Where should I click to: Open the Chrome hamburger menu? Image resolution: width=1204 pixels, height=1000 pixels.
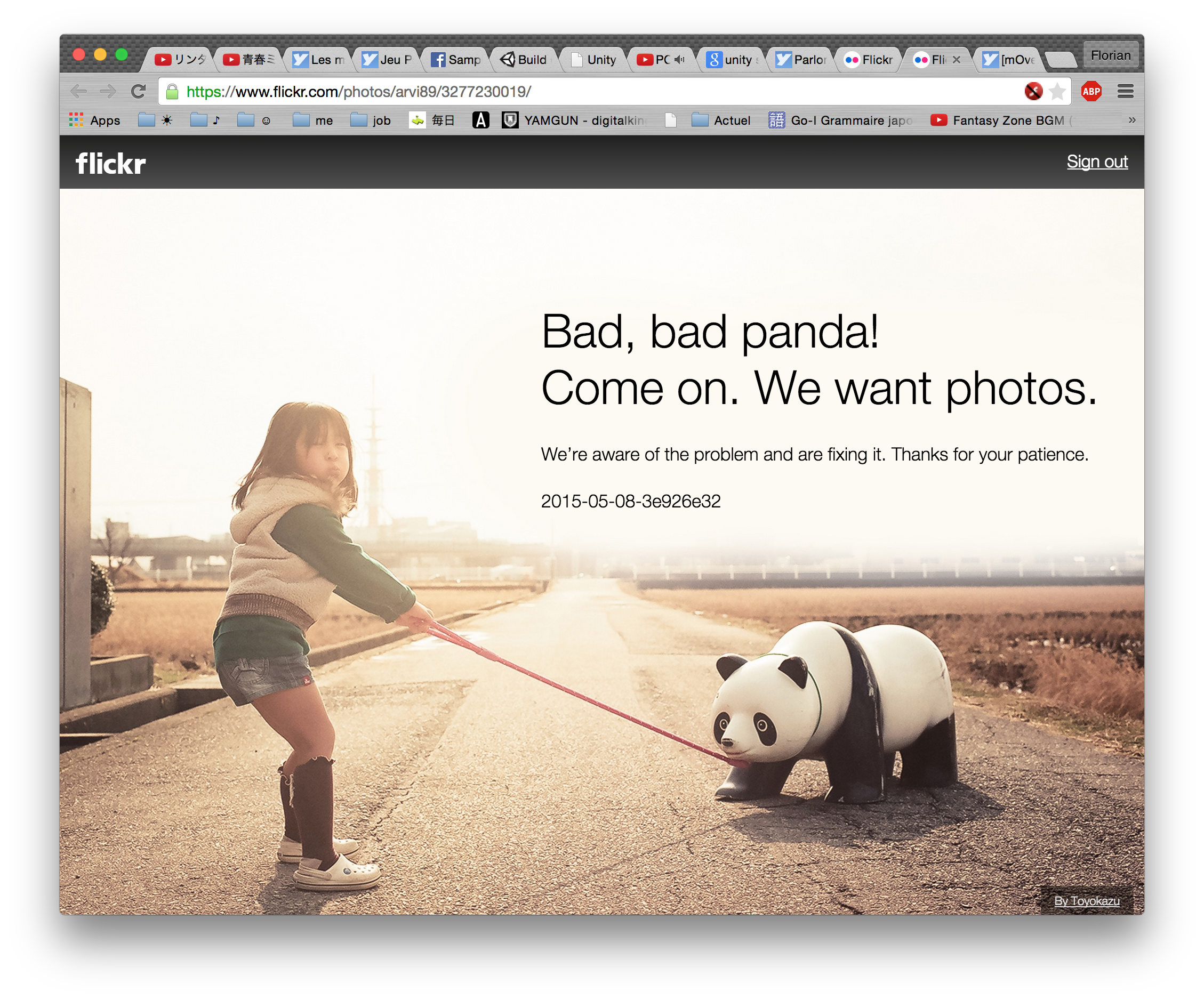pos(1125,92)
